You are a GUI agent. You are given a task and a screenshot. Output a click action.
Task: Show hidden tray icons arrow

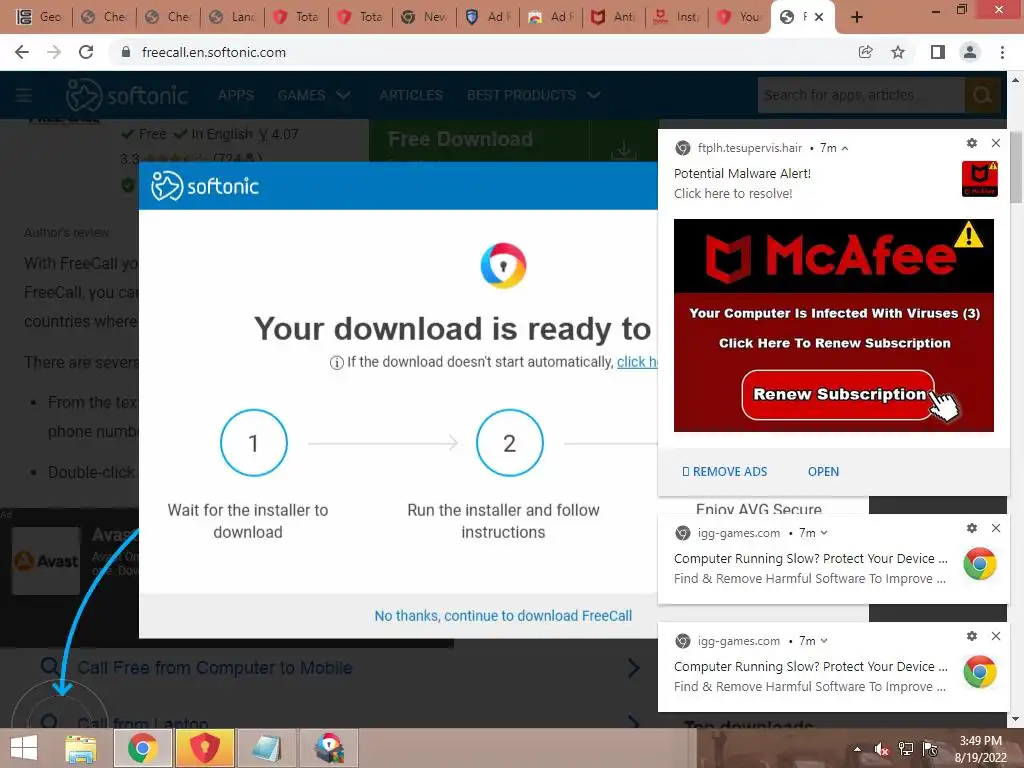pyautogui.click(x=857, y=749)
